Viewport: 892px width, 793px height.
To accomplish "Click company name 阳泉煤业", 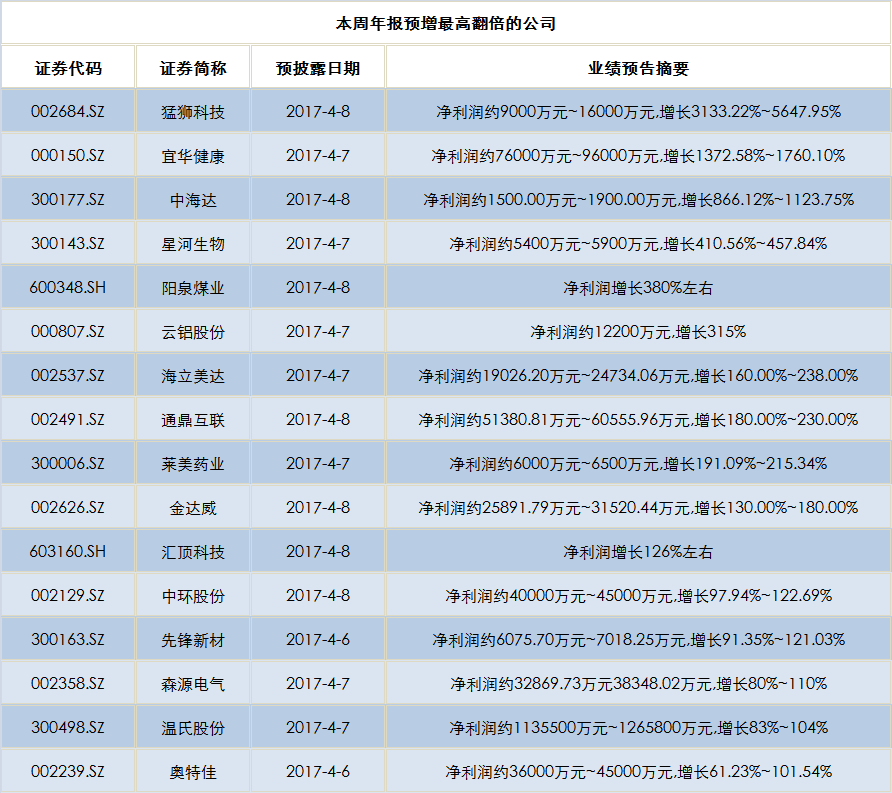I will [193, 288].
